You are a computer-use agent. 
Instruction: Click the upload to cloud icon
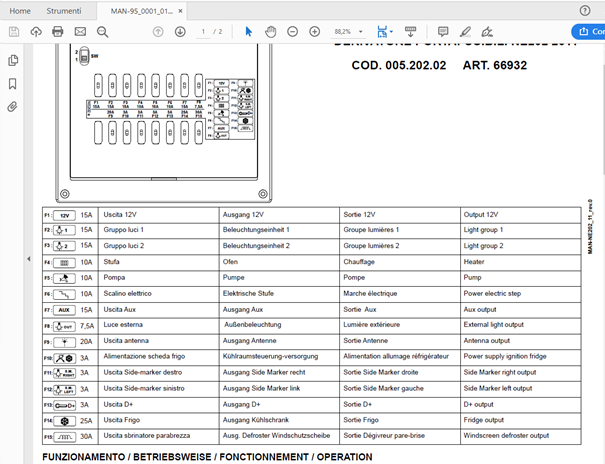coord(36,32)
